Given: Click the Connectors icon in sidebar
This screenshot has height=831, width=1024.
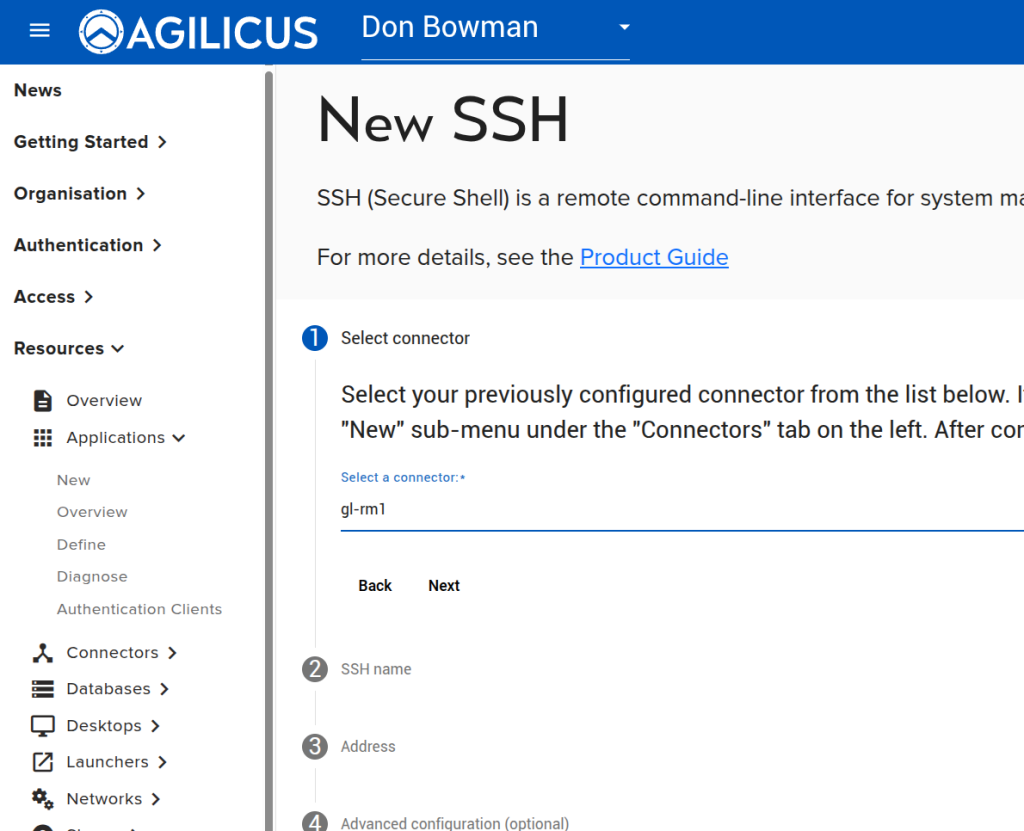Looking at the screenshot, I should (x=43, y=653).
